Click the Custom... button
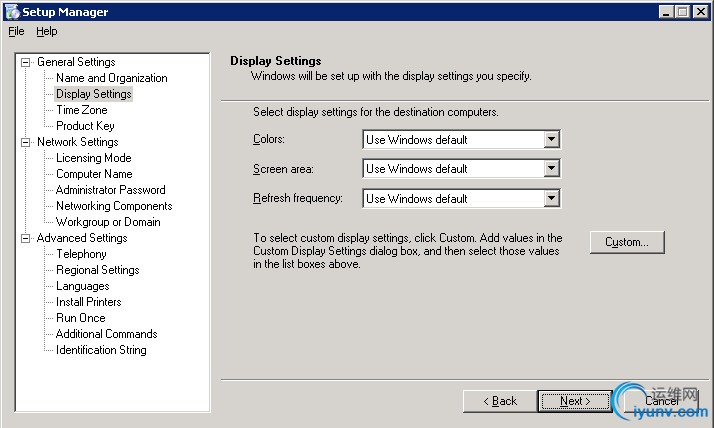This screenshot has width=714, height=428. pyautogui.click(x=627, y=242)
